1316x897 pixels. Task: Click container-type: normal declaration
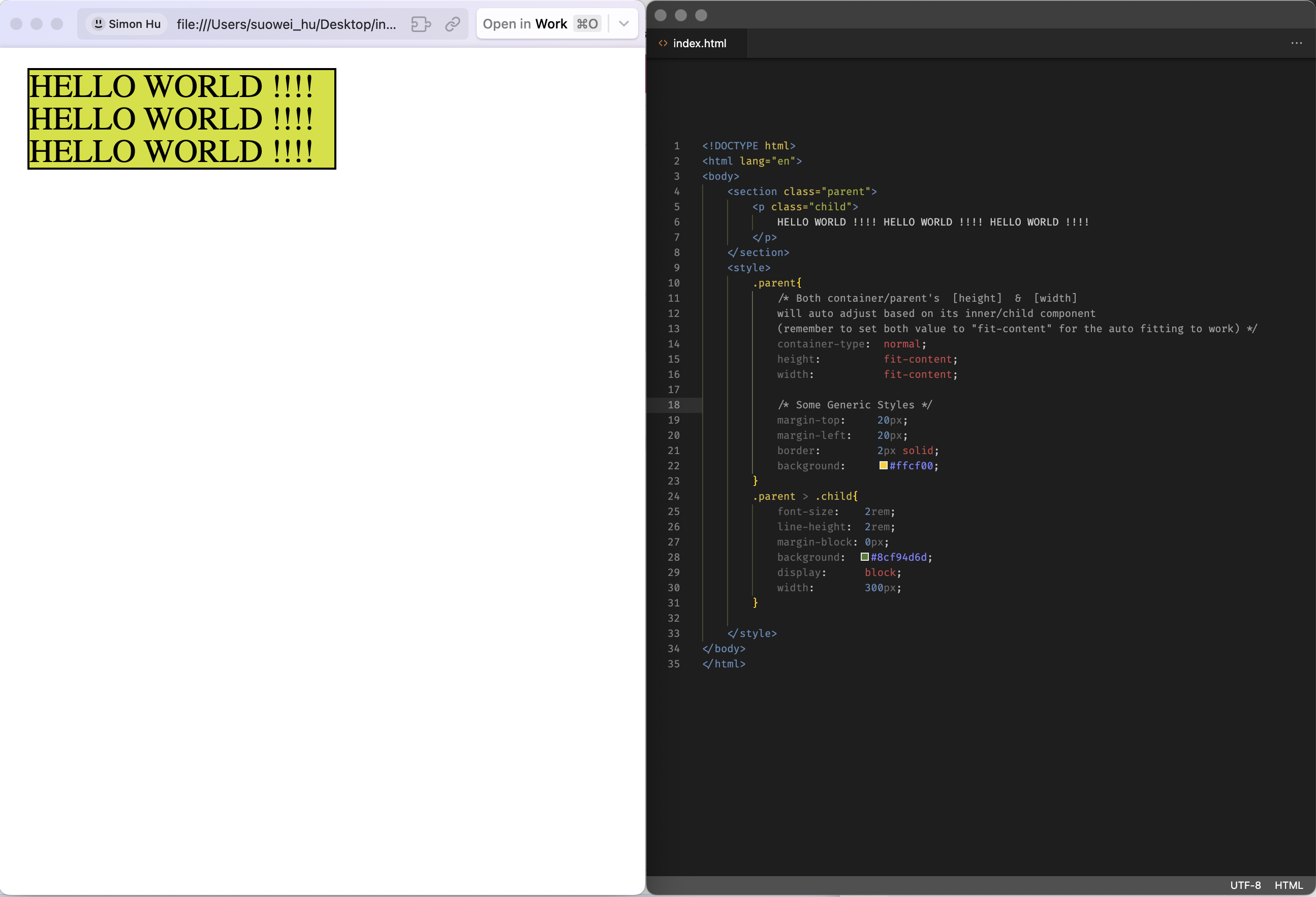point(852,343)
